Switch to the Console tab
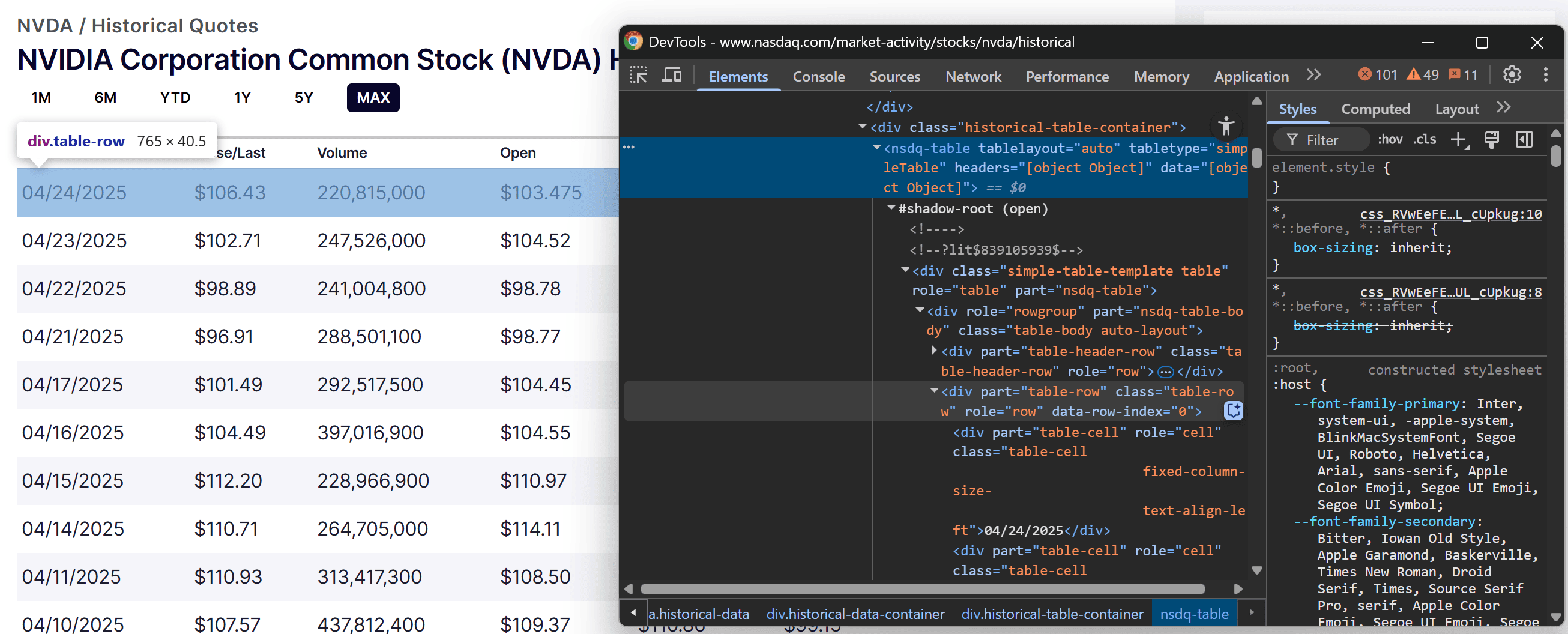 819,76
